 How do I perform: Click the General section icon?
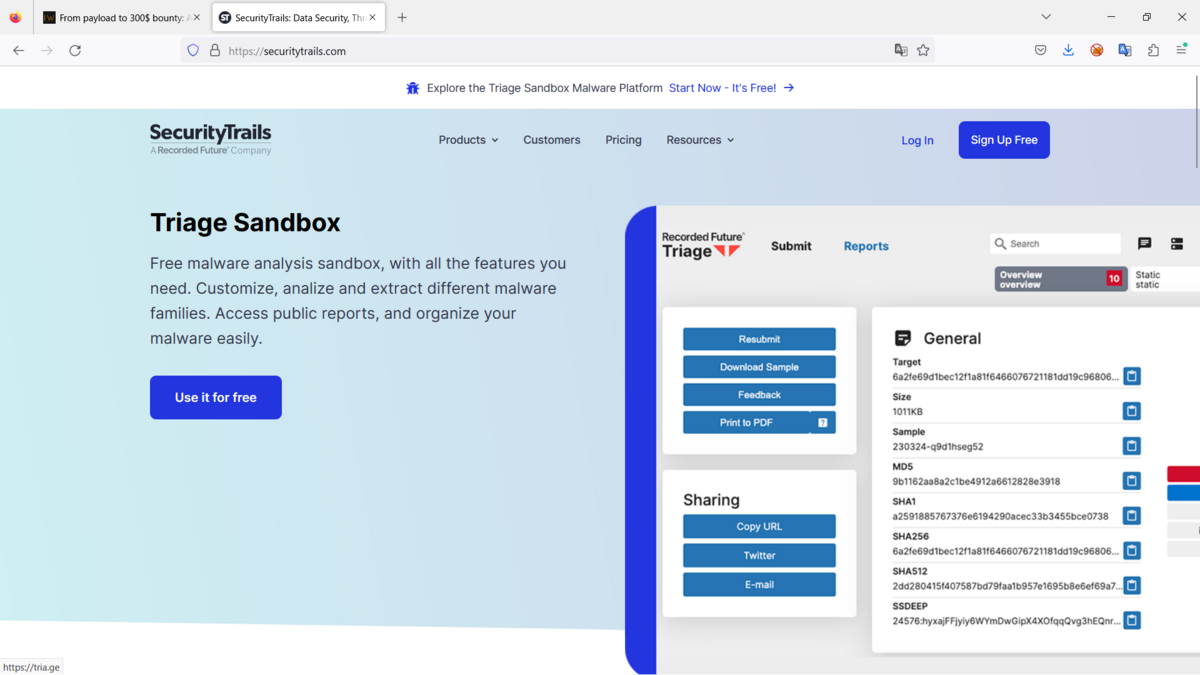click(x=903, y=338)
